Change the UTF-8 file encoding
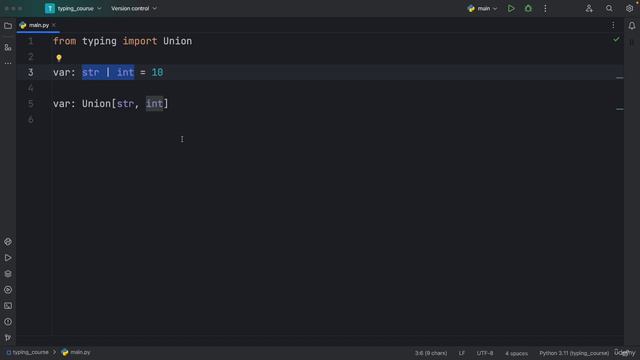Viewport: 640px width, 360px height. pyautogui.click(x=485, y=353)
